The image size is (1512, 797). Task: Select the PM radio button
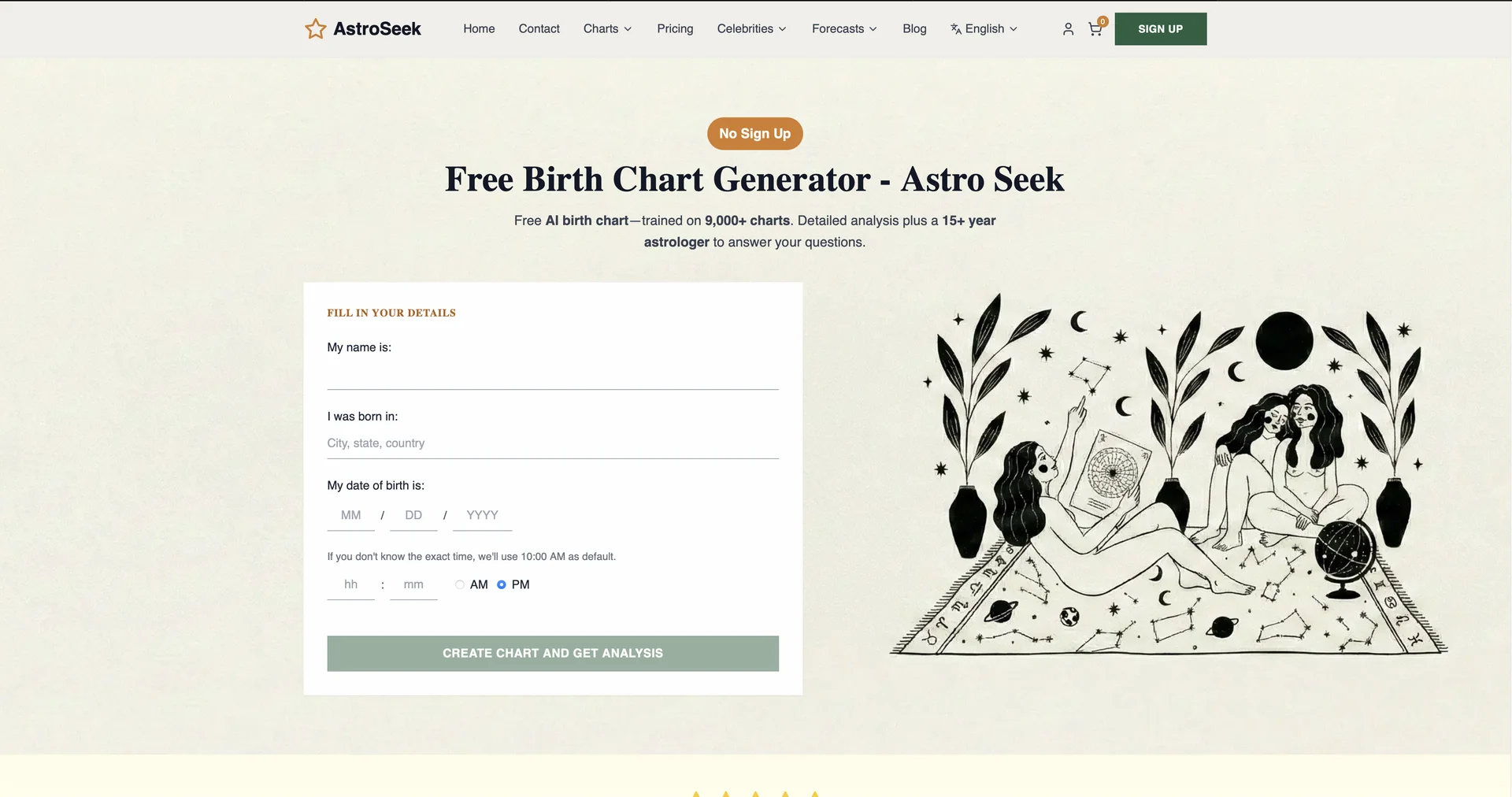(502, 584)
